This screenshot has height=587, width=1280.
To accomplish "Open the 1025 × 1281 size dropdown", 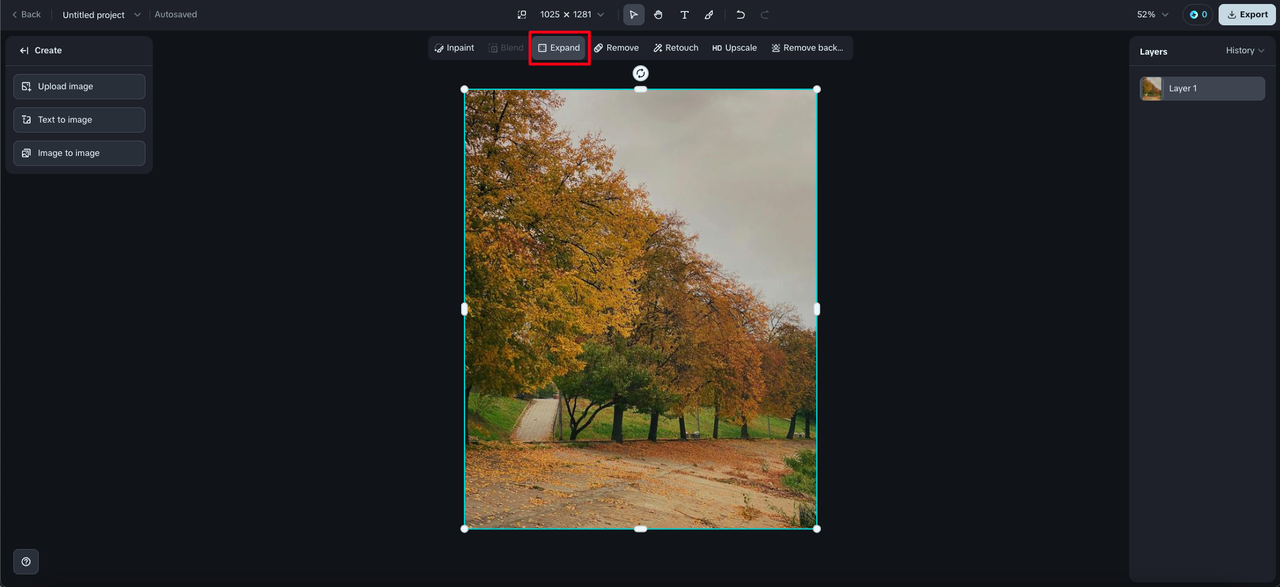I will (572, 15).
